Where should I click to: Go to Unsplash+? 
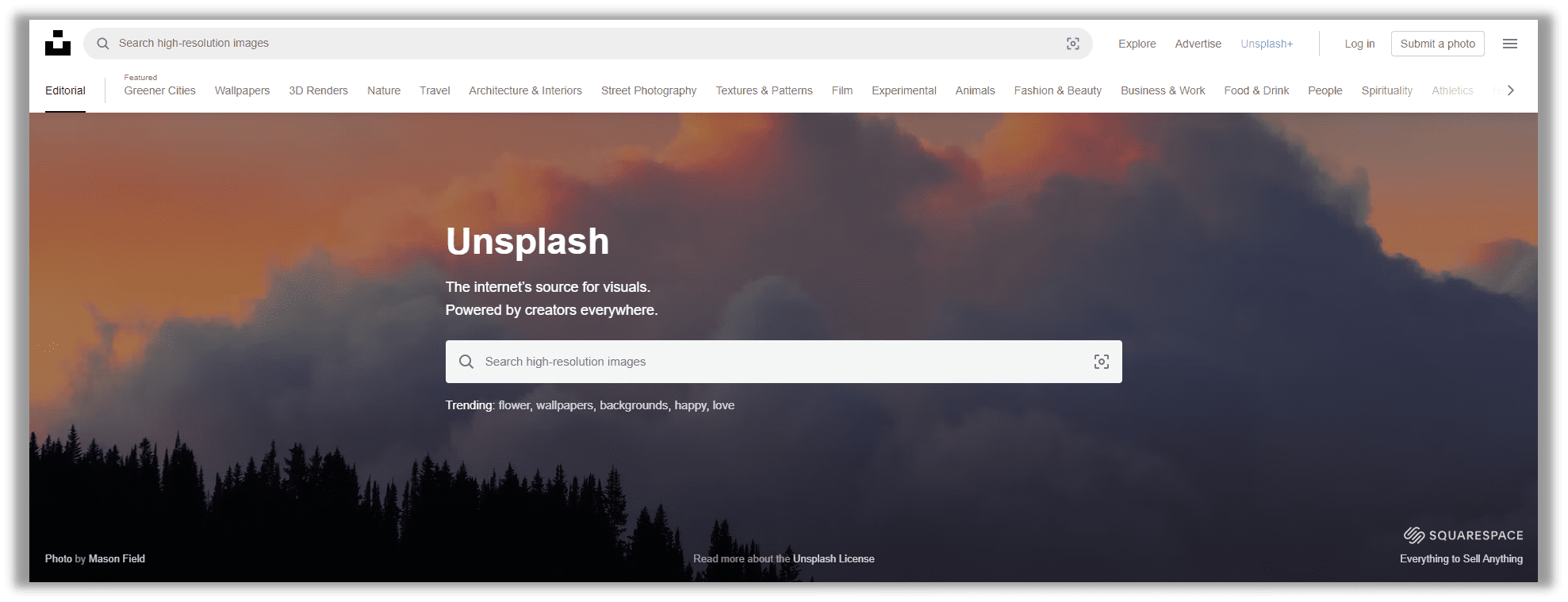[x=1267, y=44]
